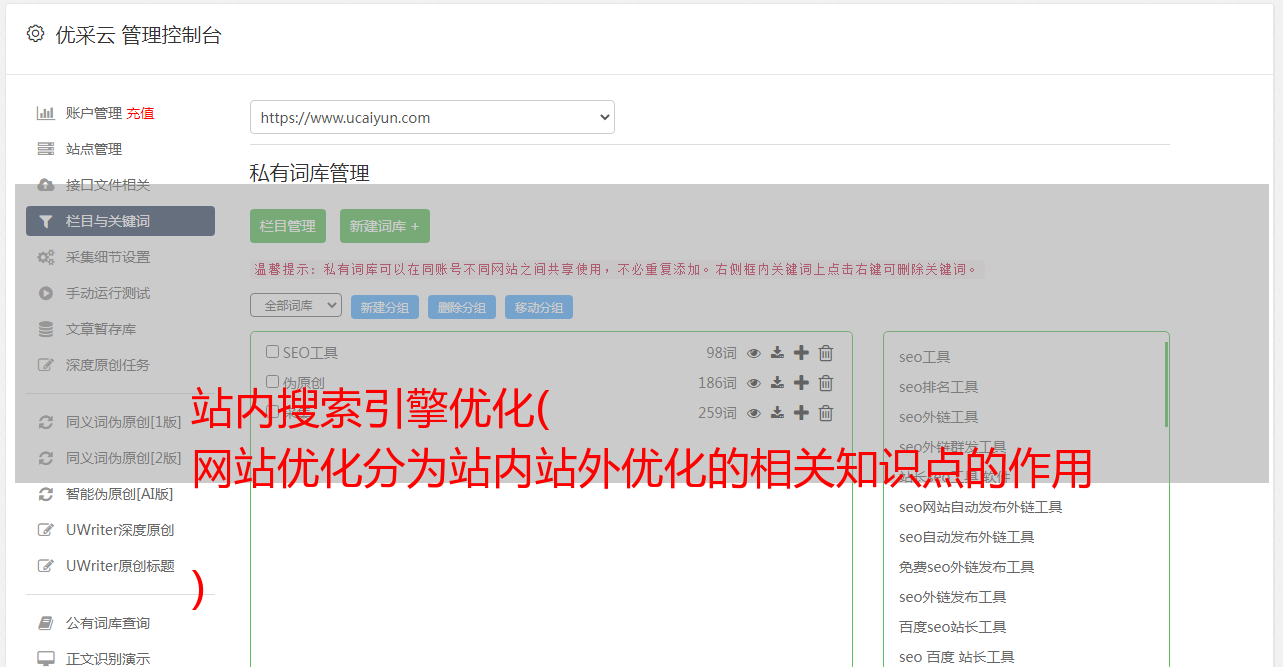Viewport: 1283px width, 667px height.
Task: Open the 接口文件相关 sidebar item
Action: coord(108,185)
